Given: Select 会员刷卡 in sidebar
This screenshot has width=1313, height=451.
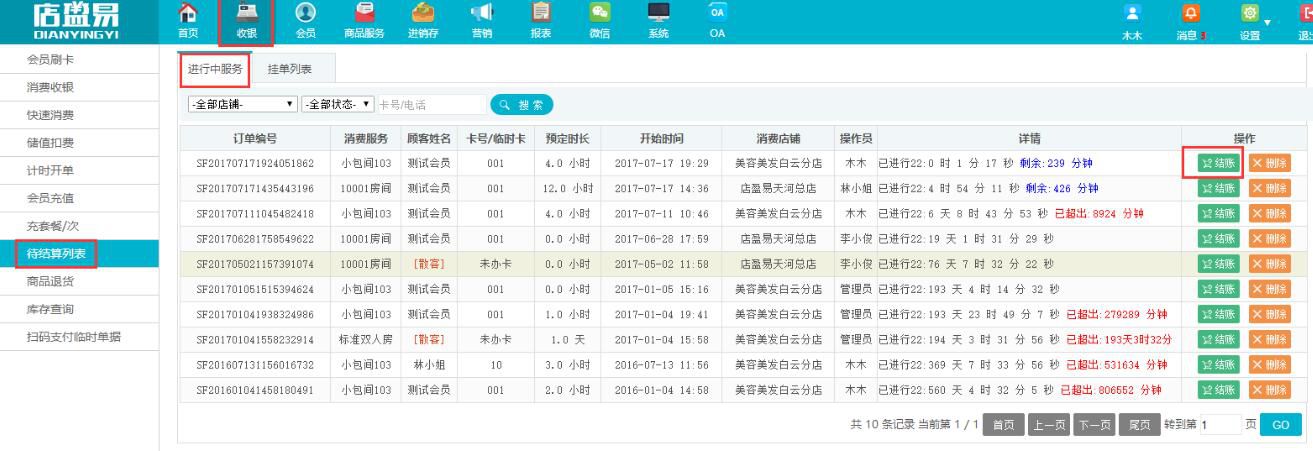Looking at the screenshot, I should point(79,60).
